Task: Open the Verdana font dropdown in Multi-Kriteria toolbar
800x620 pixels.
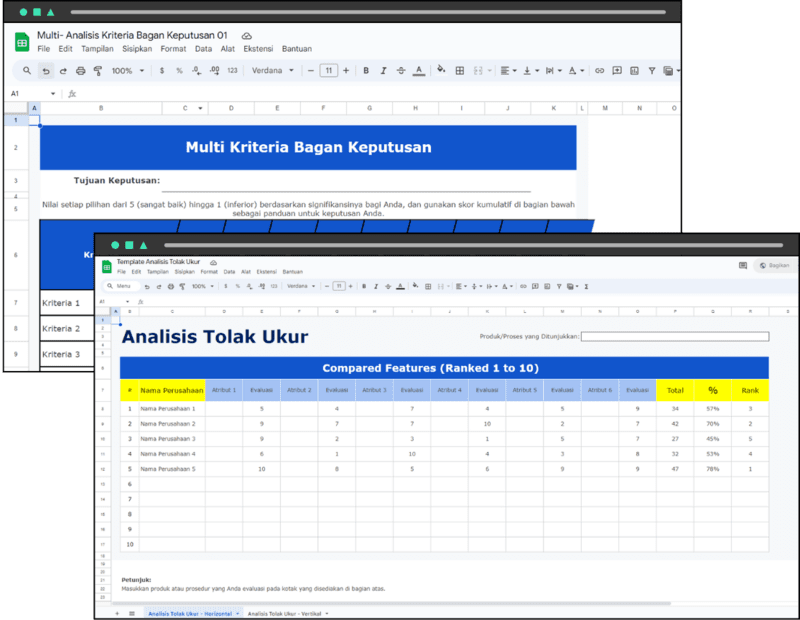Action: [272, 71]
